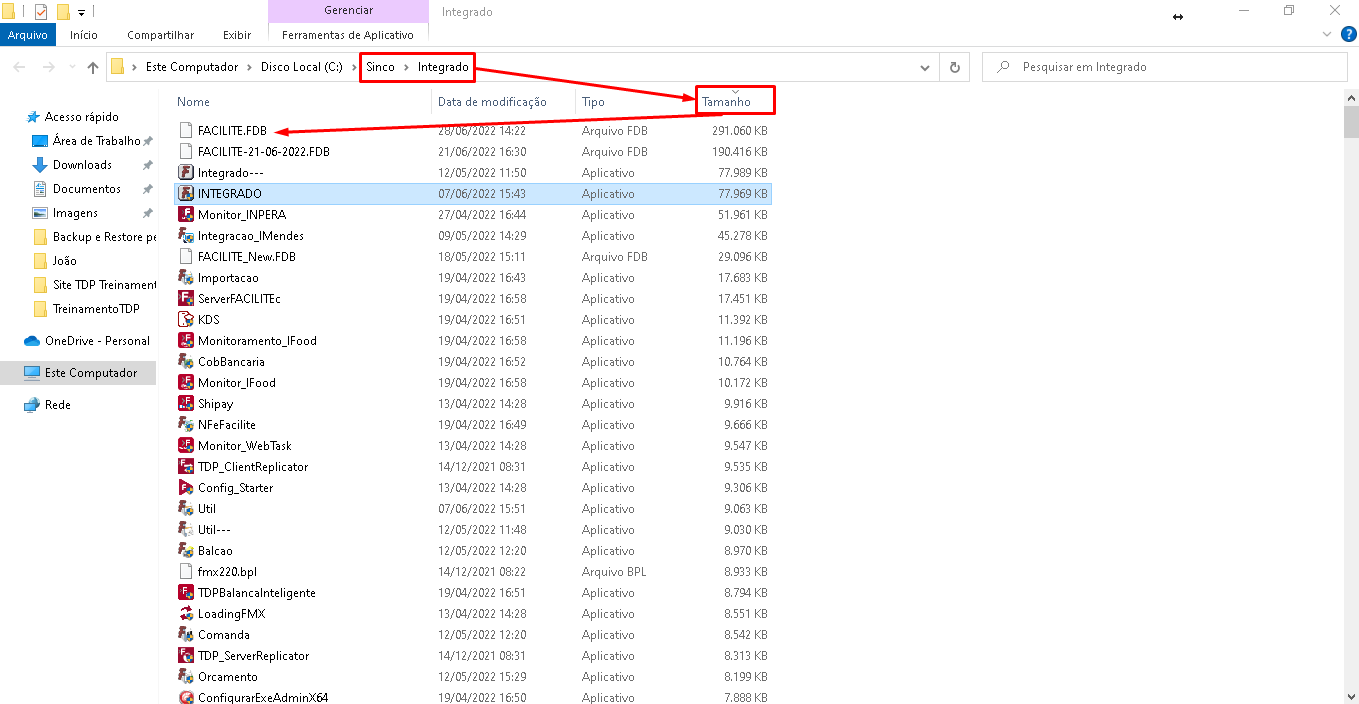Select the TDP_ServerReplicator file name

pyautogui.click(x=254, y=656)
